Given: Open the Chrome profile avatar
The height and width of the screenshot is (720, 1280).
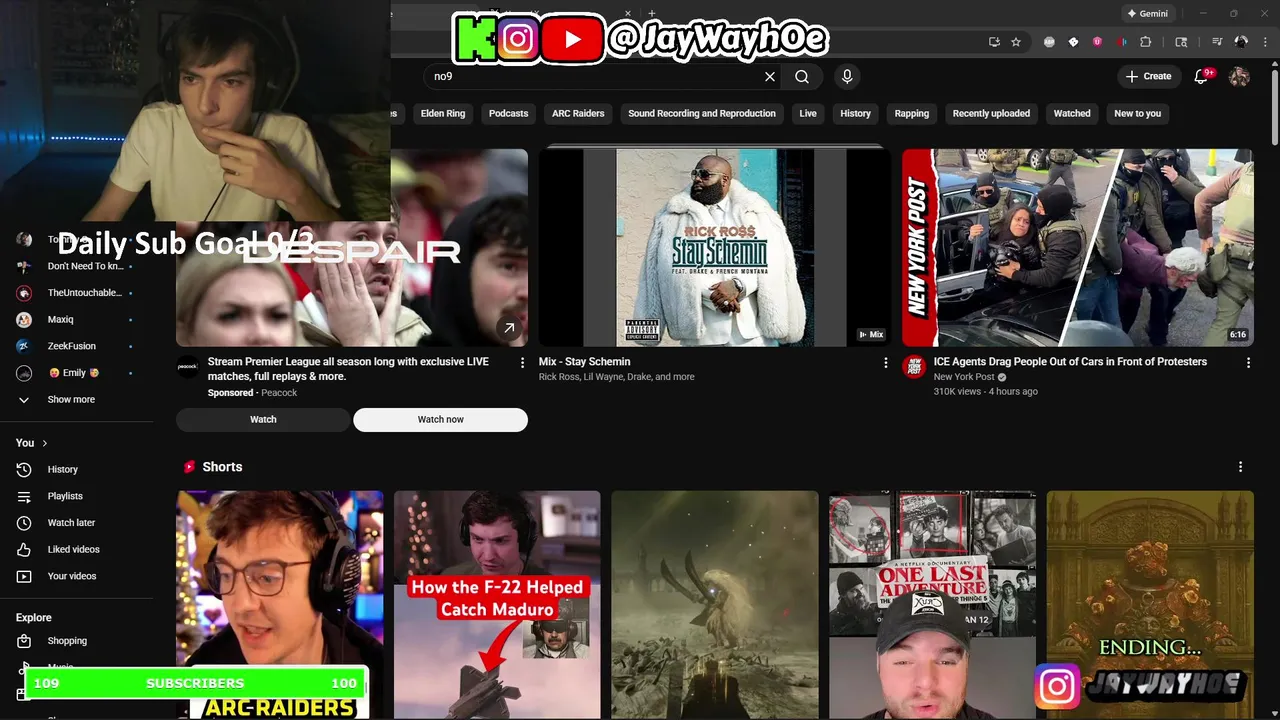Looking at the screenshot, I should pyautogui.click(x=1241, y=42).
